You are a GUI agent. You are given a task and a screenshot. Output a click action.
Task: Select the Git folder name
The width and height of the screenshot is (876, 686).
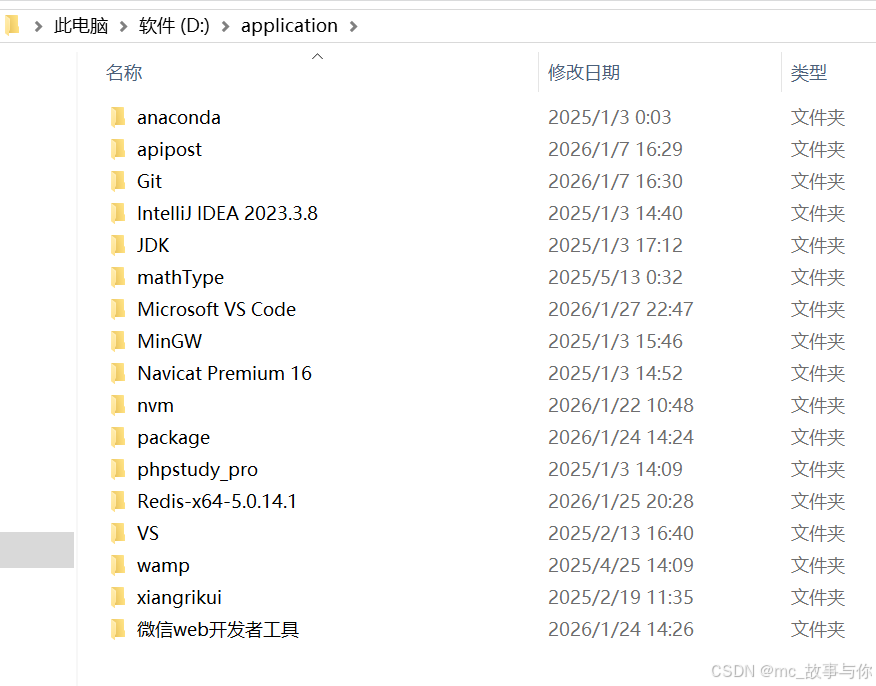click(x=149, y=181)
